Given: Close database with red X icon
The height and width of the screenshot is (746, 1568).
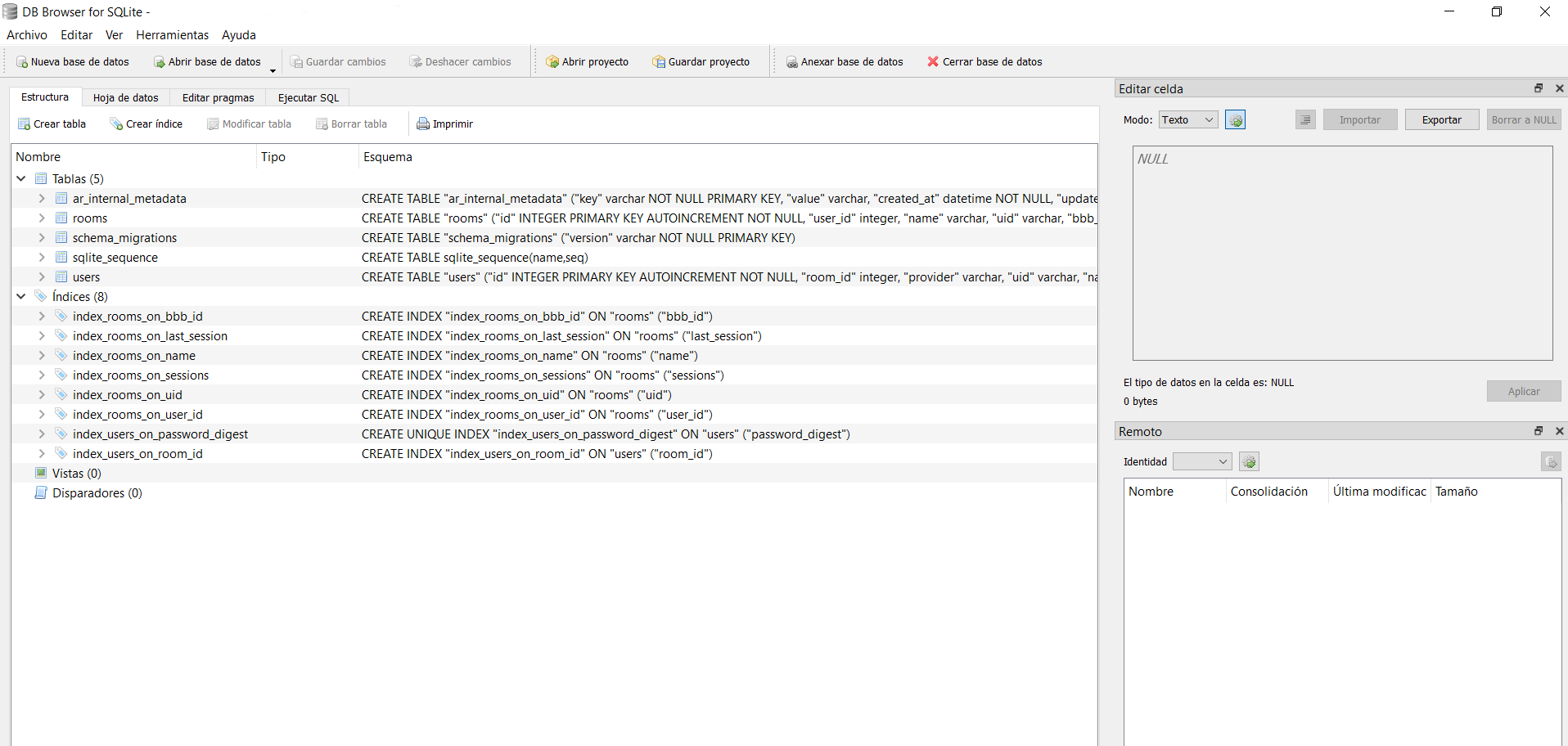Looking at the screenshot, I should click(933, 61).
